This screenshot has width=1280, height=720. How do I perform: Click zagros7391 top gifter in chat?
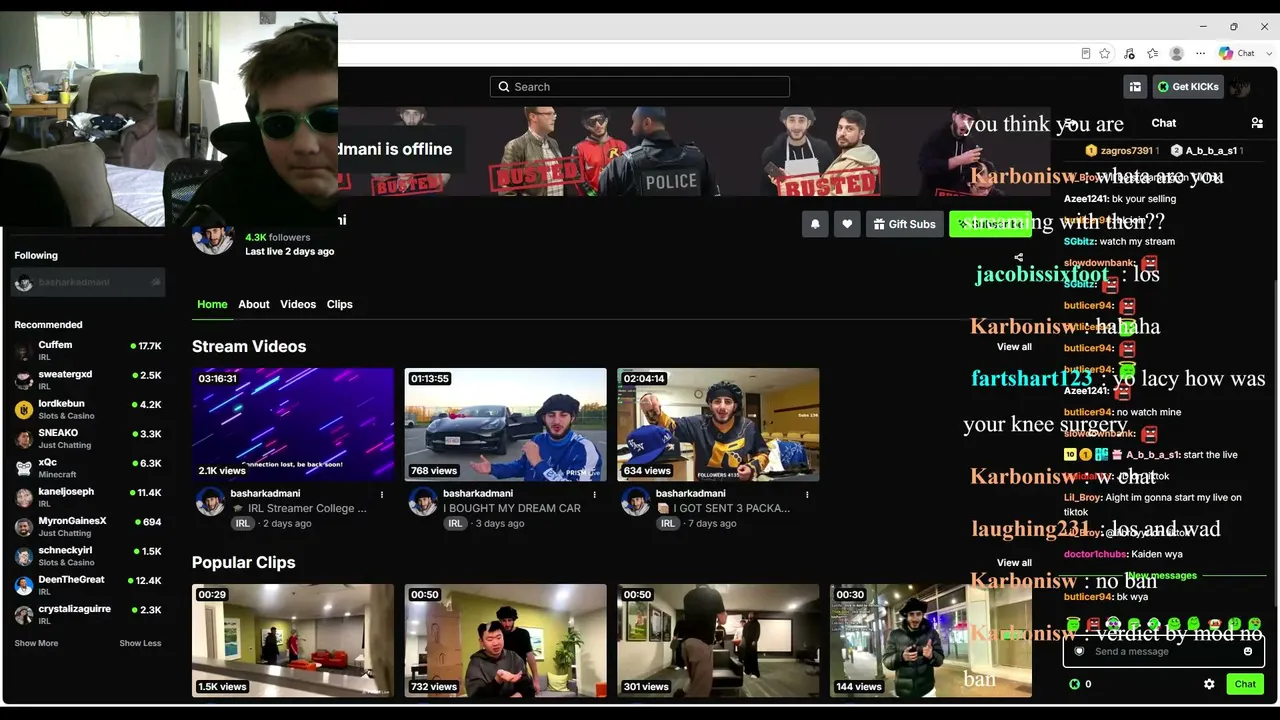point(1122,151)
